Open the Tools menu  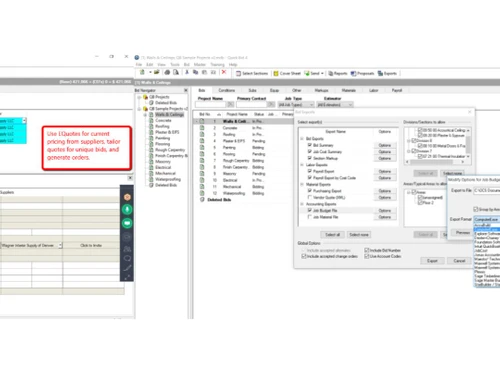click(175, 65)
